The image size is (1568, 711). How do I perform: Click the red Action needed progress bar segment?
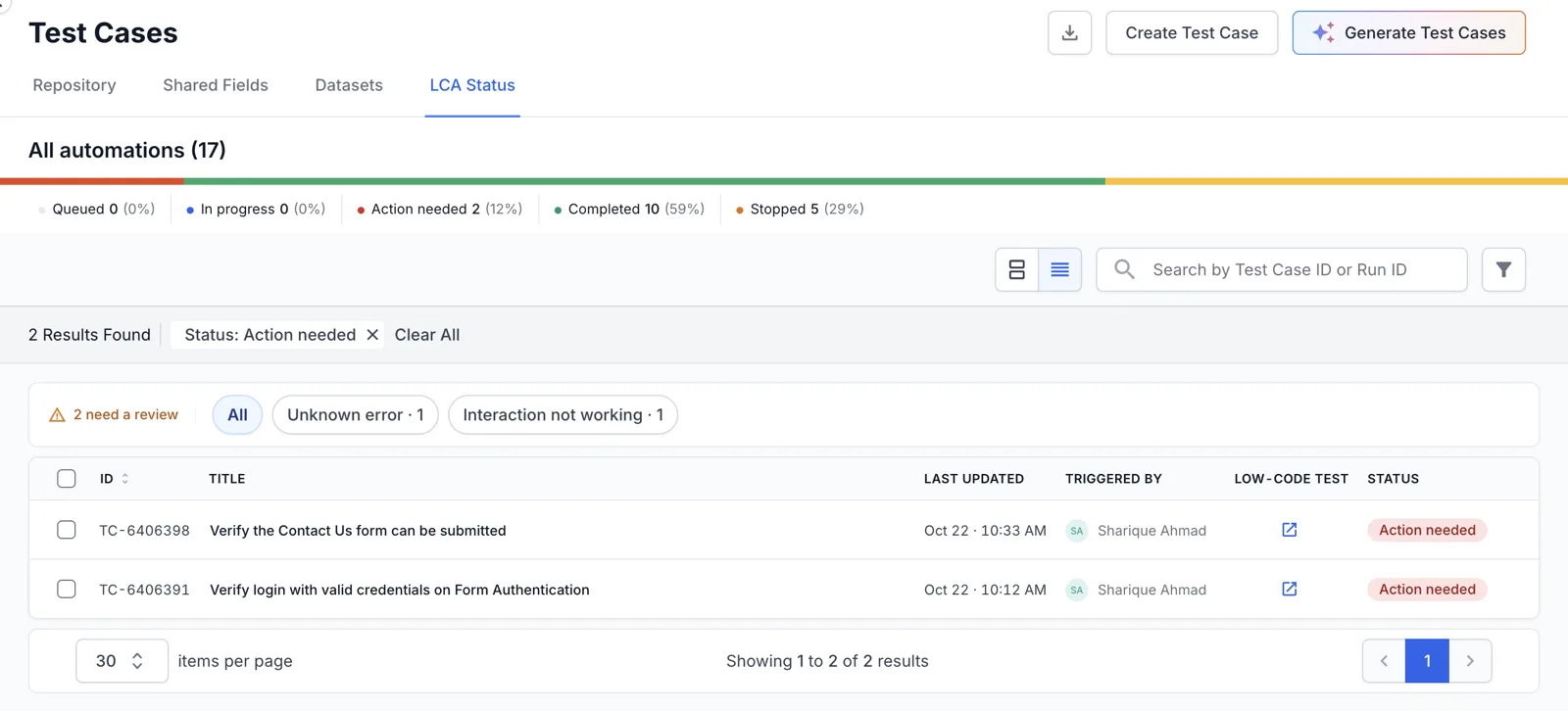(x=92, y=181)
